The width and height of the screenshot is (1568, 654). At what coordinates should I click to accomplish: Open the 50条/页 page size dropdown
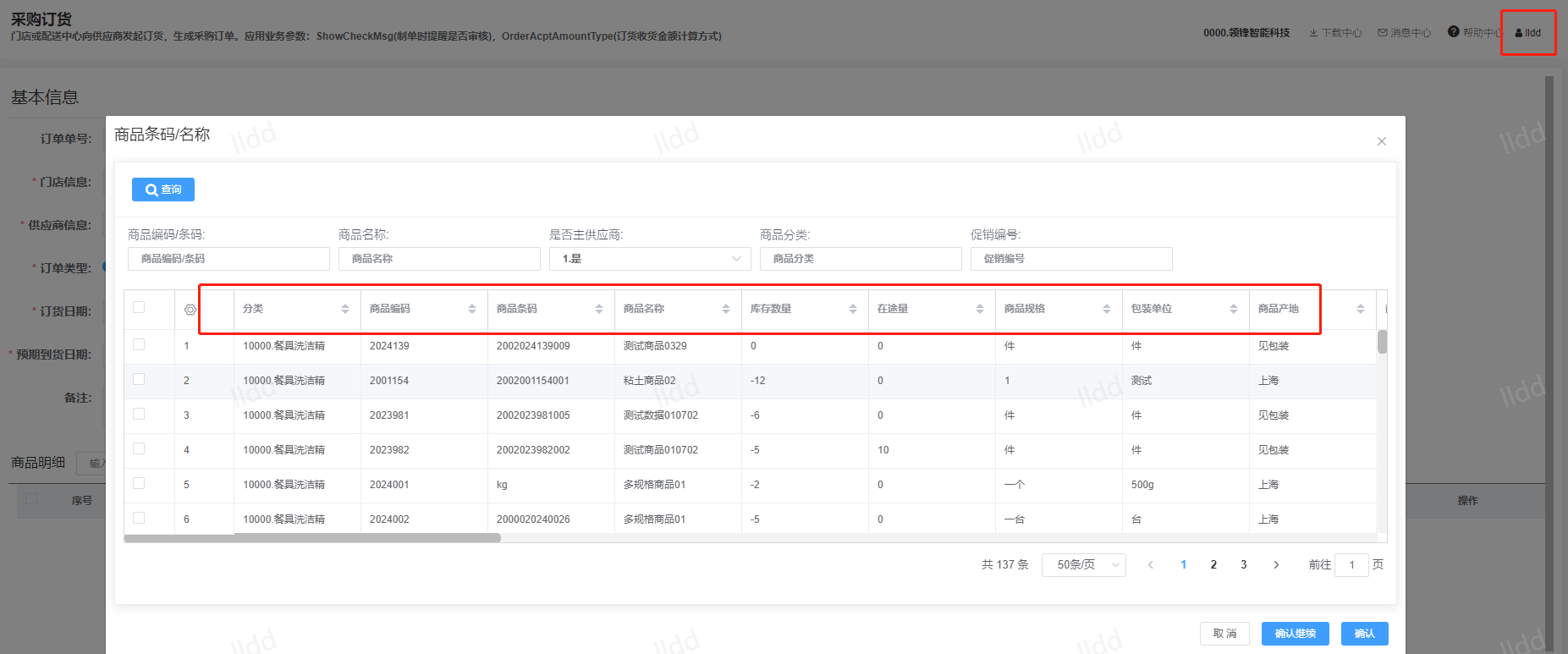pos(1083,564)
